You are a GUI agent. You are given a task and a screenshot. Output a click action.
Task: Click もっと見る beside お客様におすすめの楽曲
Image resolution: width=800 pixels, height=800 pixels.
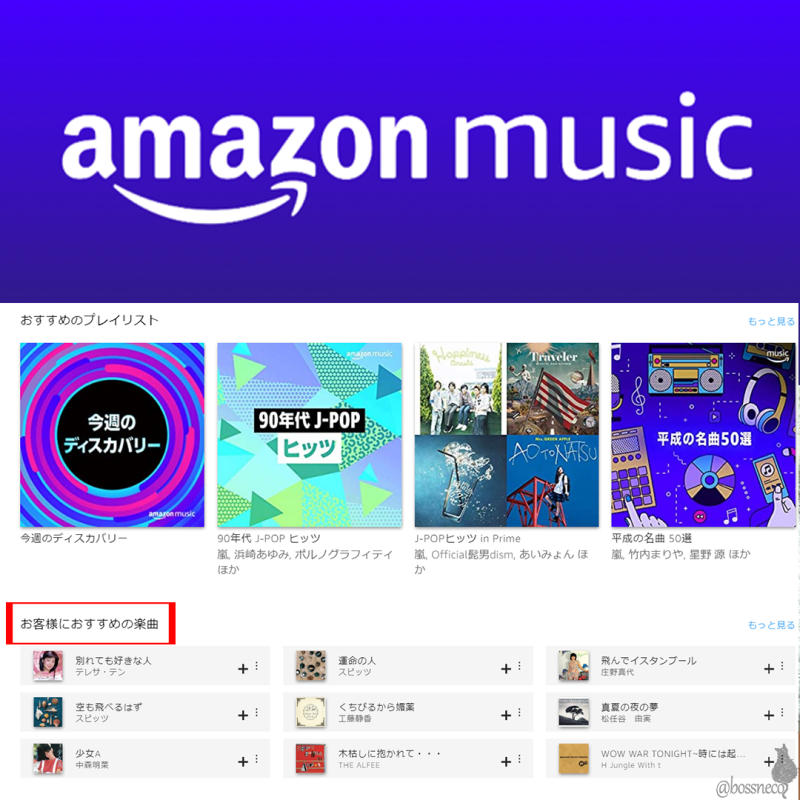770,624
